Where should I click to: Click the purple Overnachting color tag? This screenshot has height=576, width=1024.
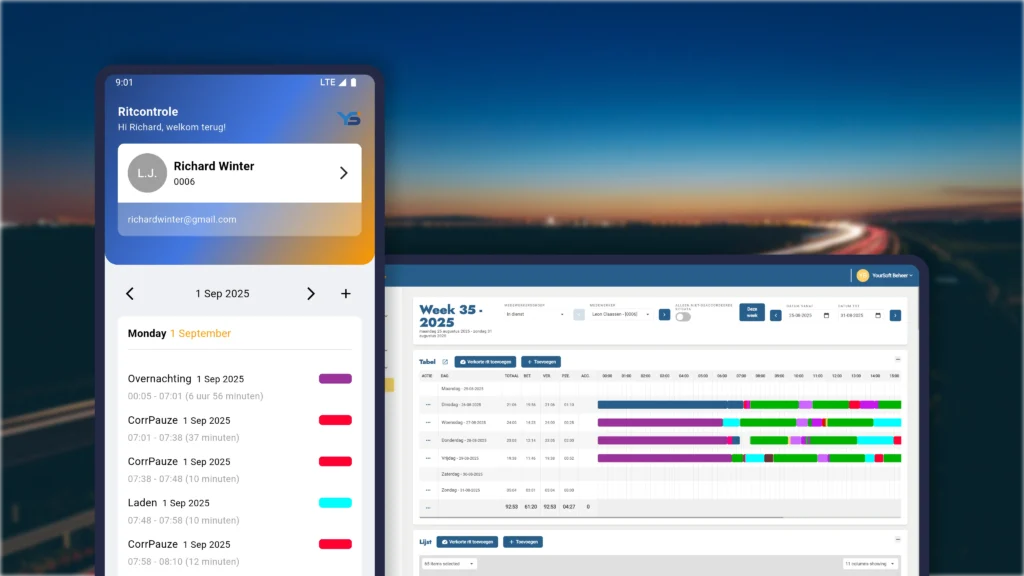click(x=335, y=379)
